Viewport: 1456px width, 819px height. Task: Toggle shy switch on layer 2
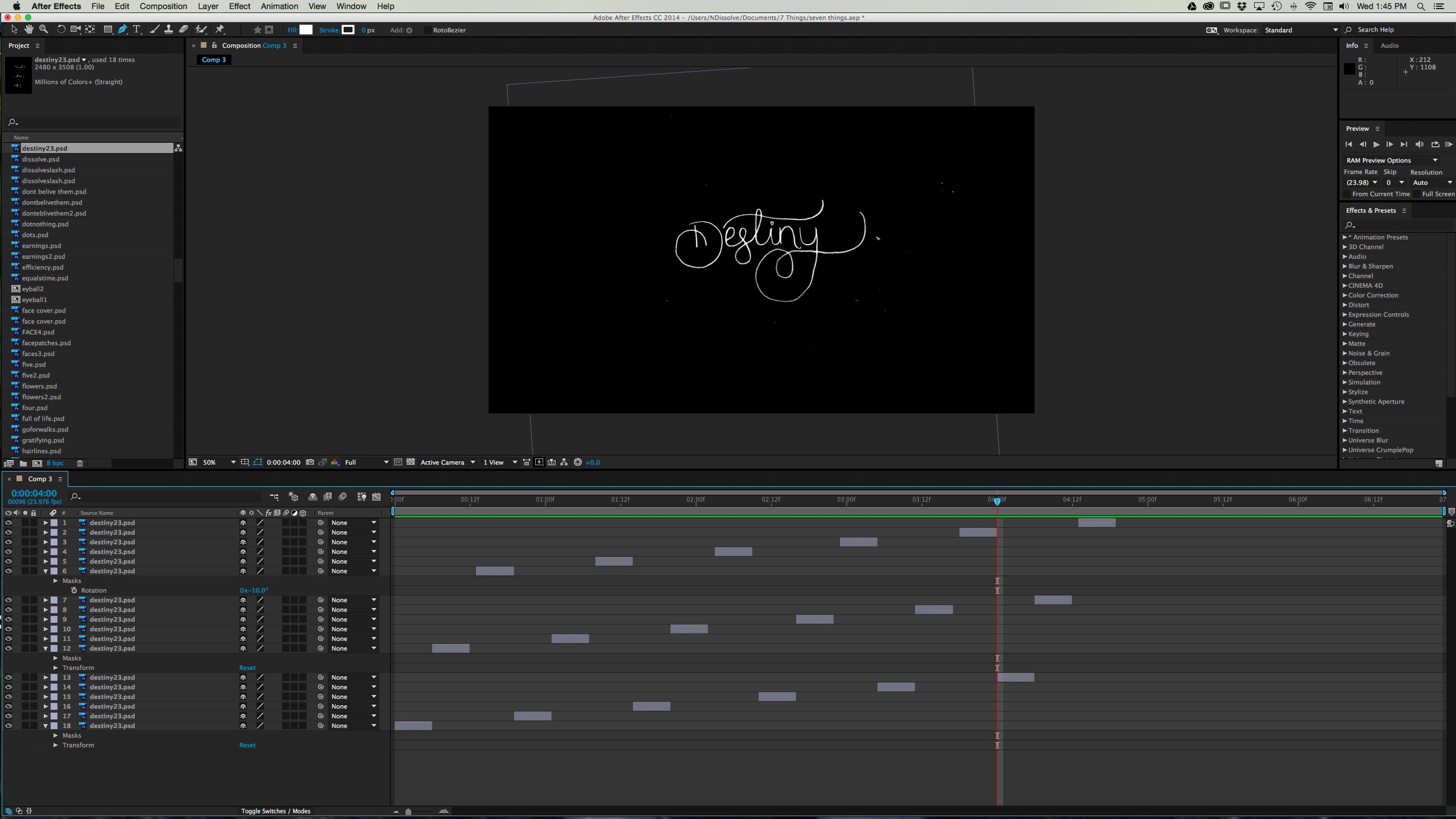tap(243, 532)
